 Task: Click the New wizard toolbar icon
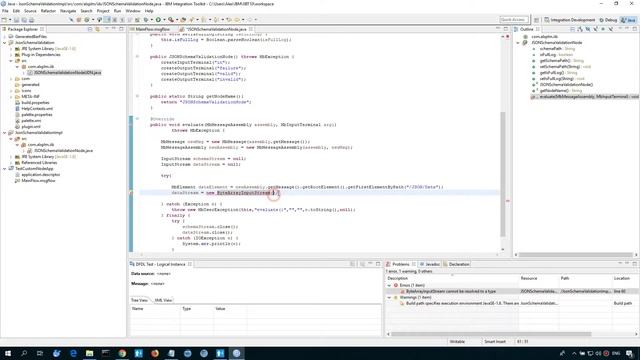click(x=4, y=20)
